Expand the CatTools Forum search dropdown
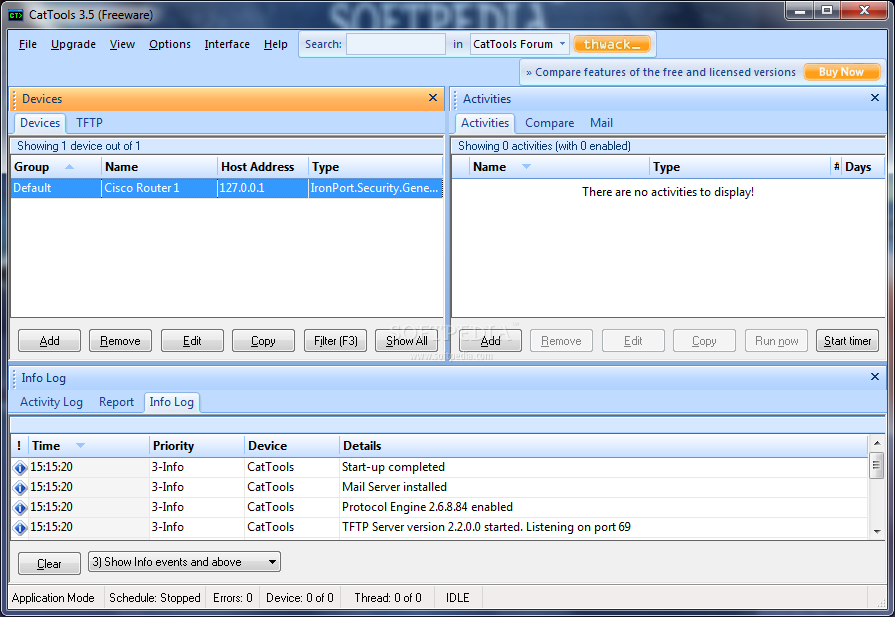Image resolution: width=895 pixels, height=617 pixels. [562, 44]
